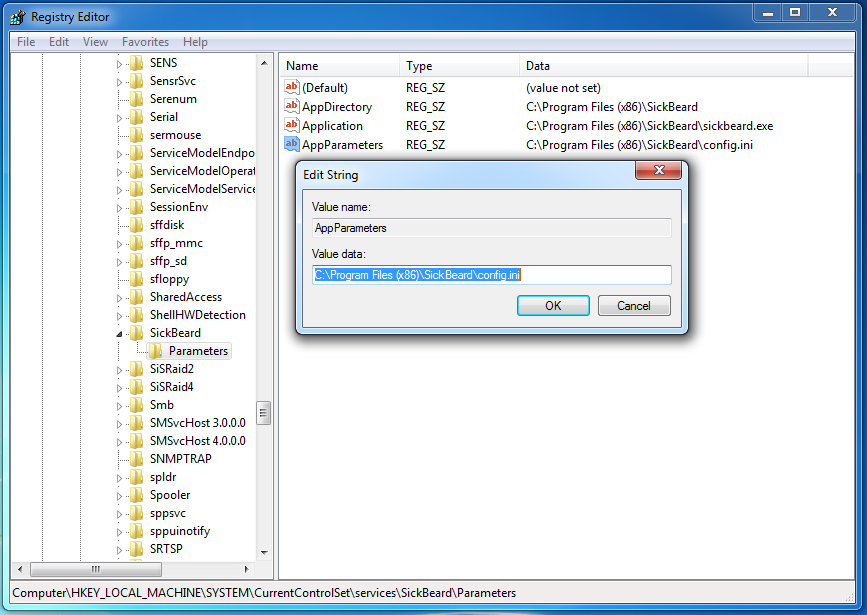Expand the SharedAccess tree node

(x=119, y=298)
